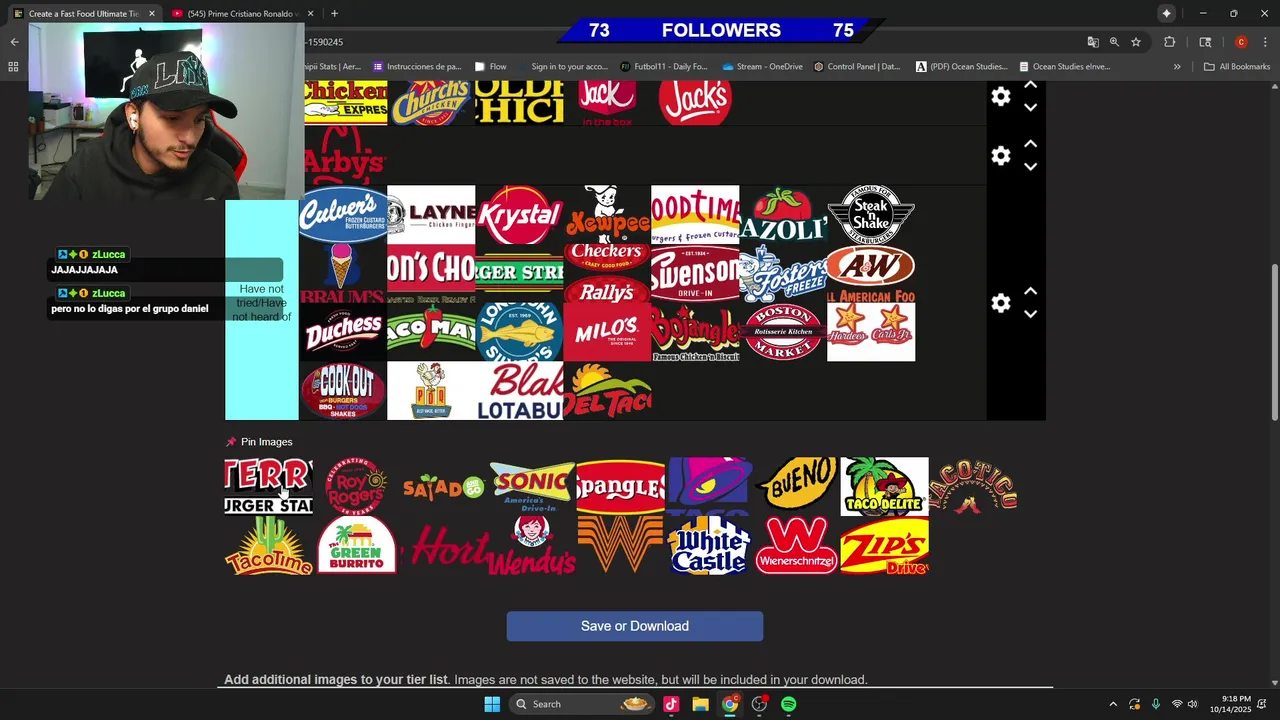Click the zoom magnifier icon in address bar

[1114, 42]
